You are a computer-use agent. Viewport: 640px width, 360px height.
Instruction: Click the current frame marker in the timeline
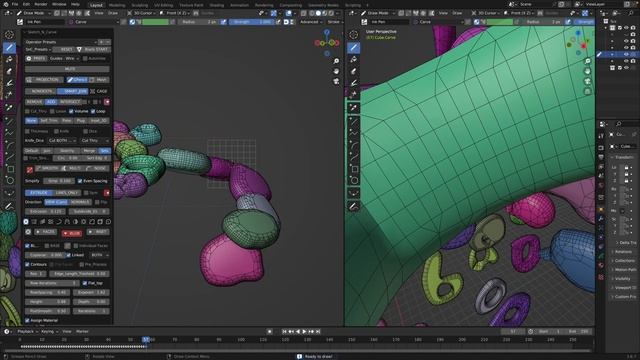pyautogui.click(x=146, y=340)
